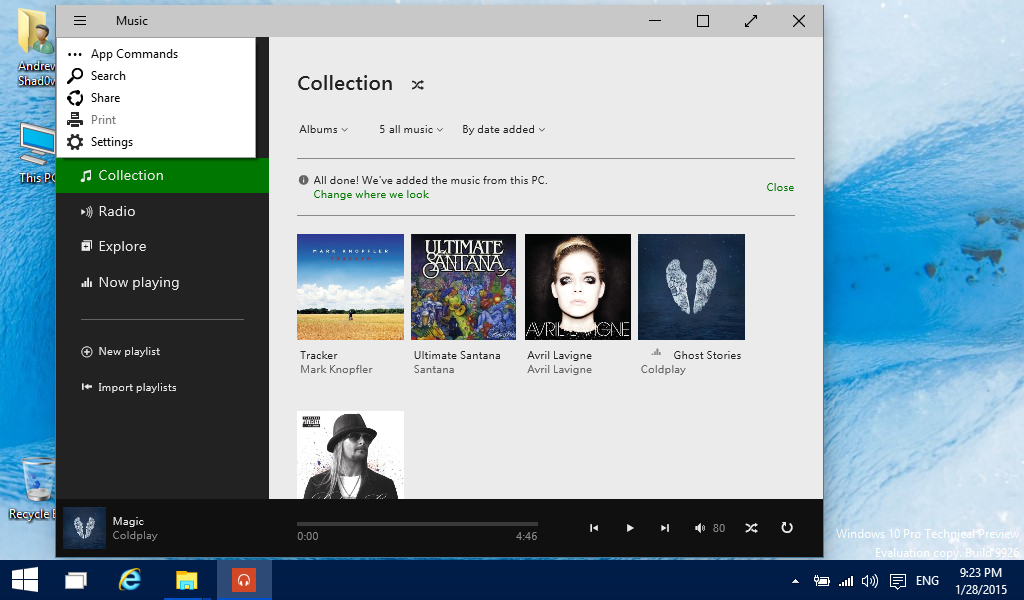This screenshot has width=1024, height=600.
Task: Click the info icon in the notification
Action: tap(304, 180)
